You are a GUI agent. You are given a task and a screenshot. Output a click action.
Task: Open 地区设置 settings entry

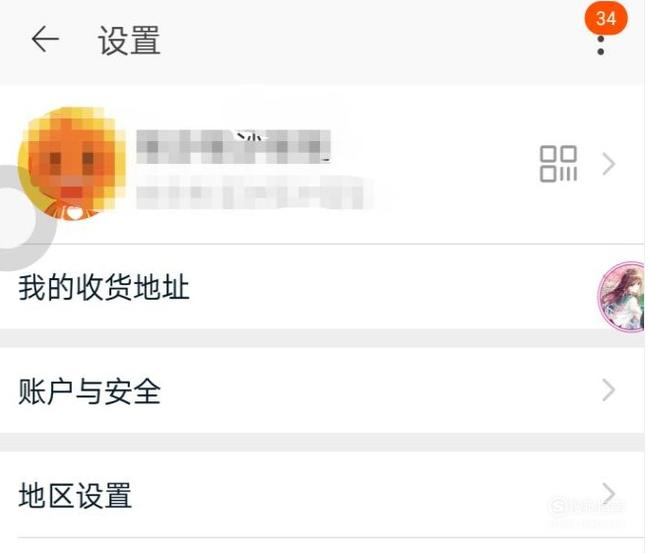(322, 495)
